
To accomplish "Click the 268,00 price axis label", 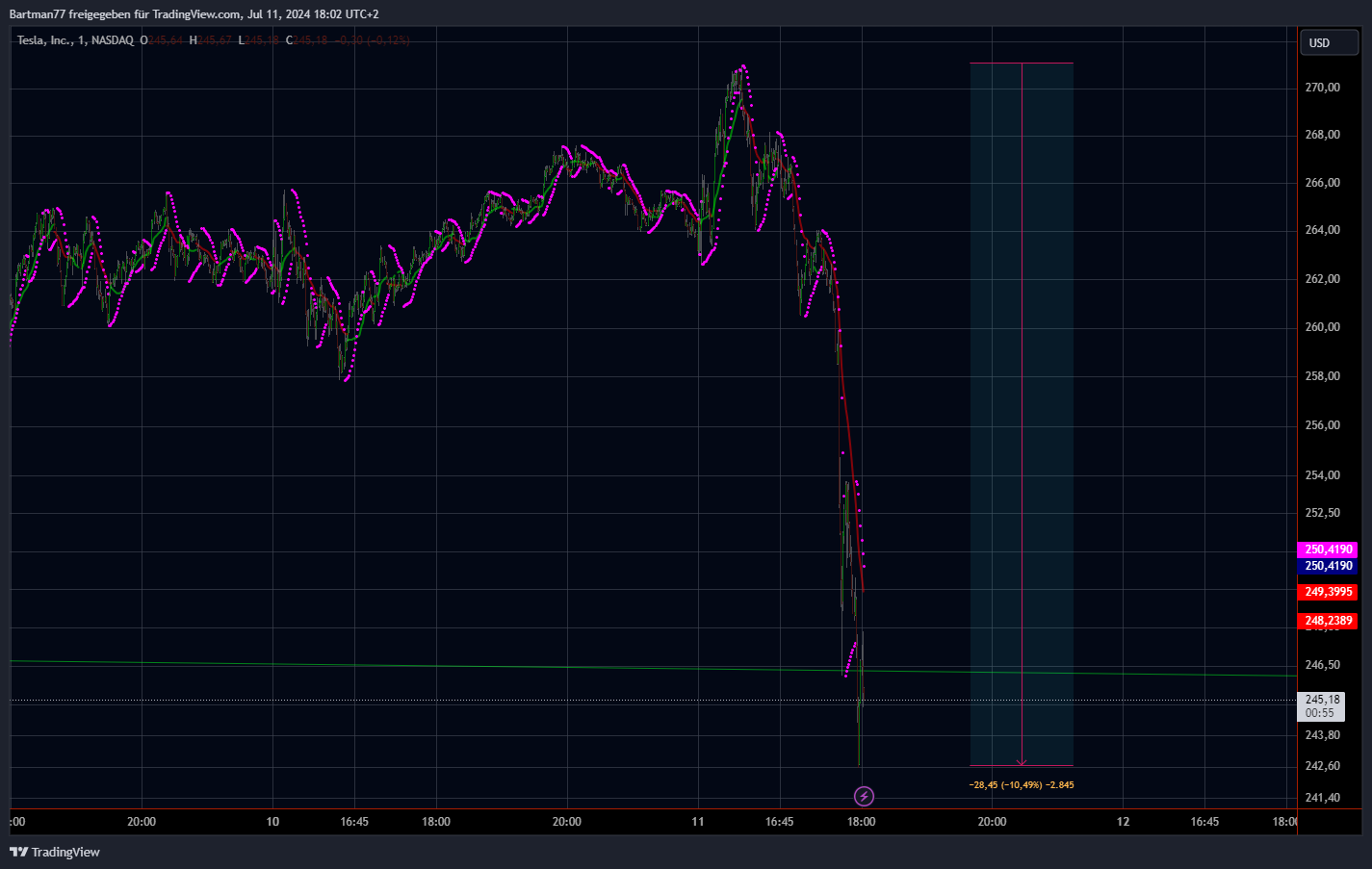I will tap(1322, 135).
